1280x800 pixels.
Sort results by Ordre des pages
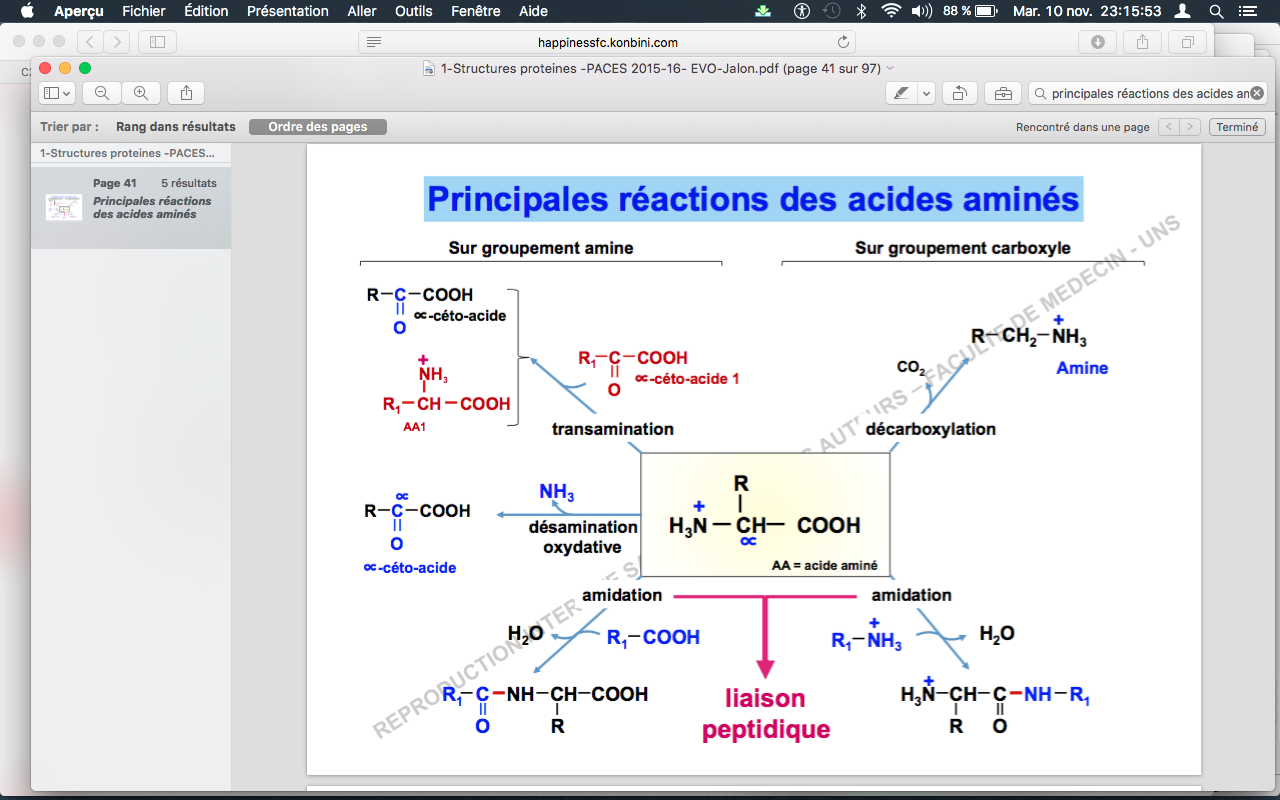(317, 127)
